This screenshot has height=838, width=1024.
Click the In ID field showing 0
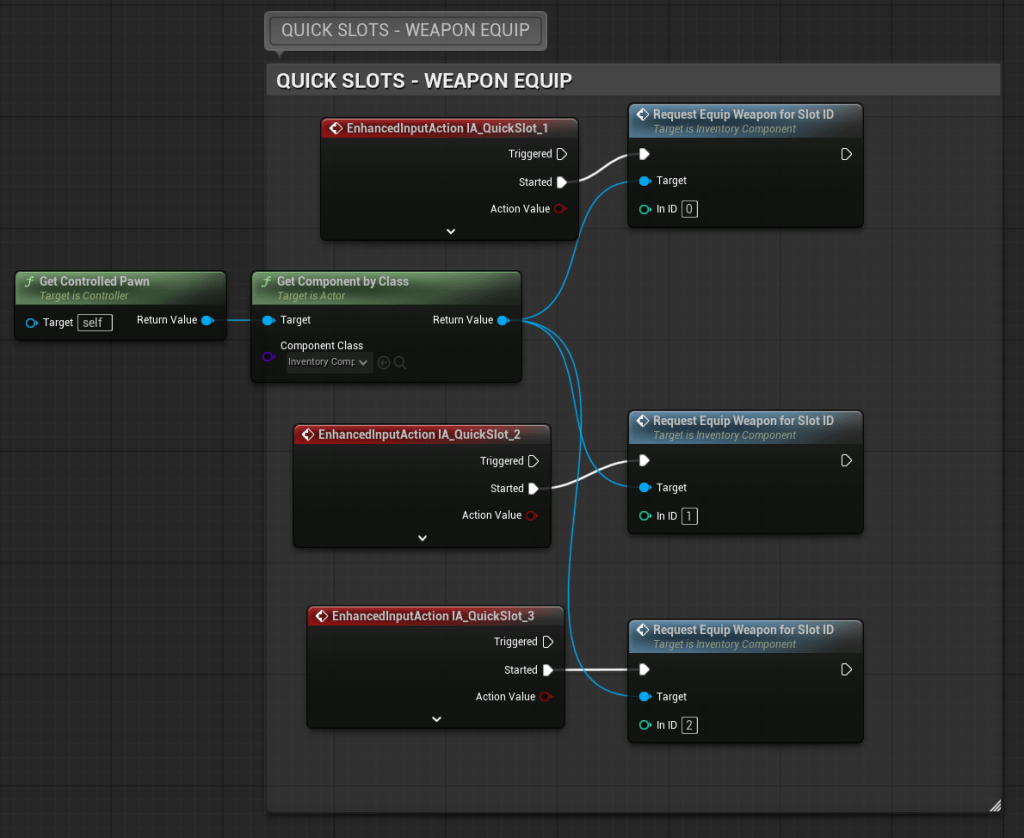point(690,210)
